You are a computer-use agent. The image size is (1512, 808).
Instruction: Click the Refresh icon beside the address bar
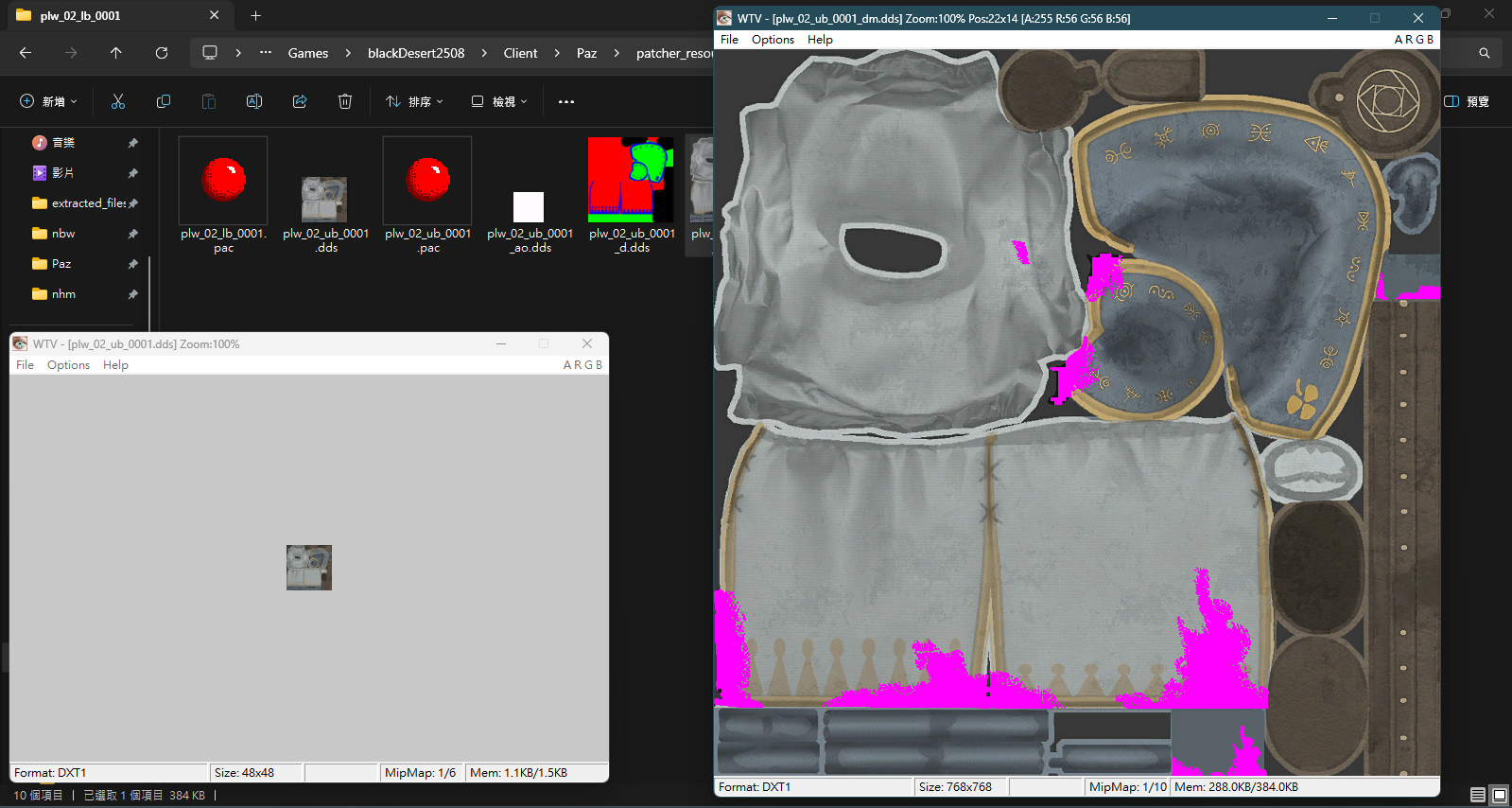162,53
